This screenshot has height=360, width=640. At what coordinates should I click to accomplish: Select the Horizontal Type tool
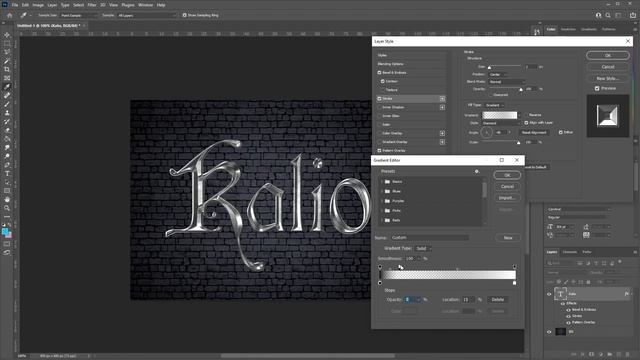point(7,173)
